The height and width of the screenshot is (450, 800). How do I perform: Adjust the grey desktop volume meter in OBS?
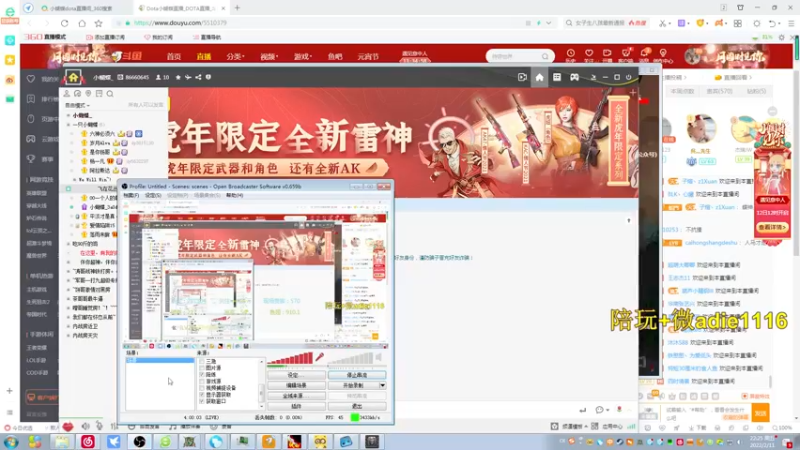[x=350, y=359]
